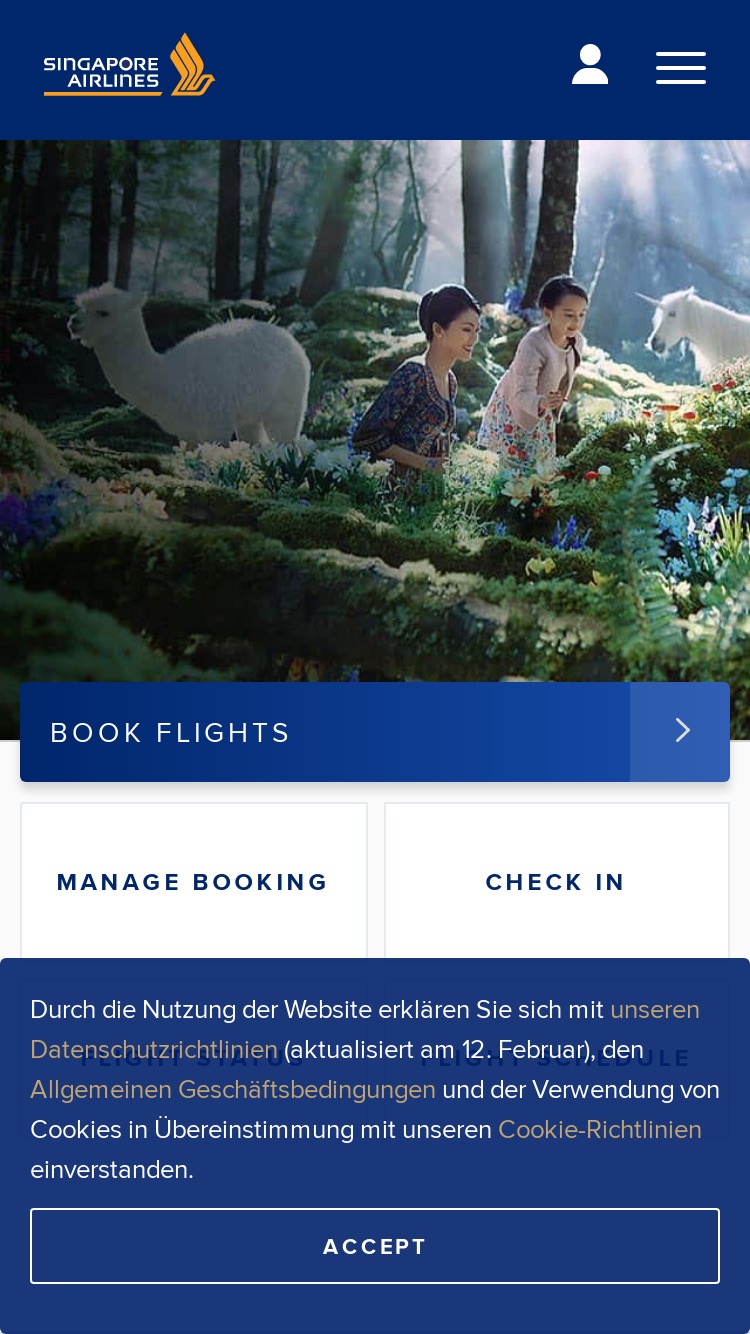Screen dimensions: 750x1334
Task: Open the user profile login icon
Action: (590, 65)
